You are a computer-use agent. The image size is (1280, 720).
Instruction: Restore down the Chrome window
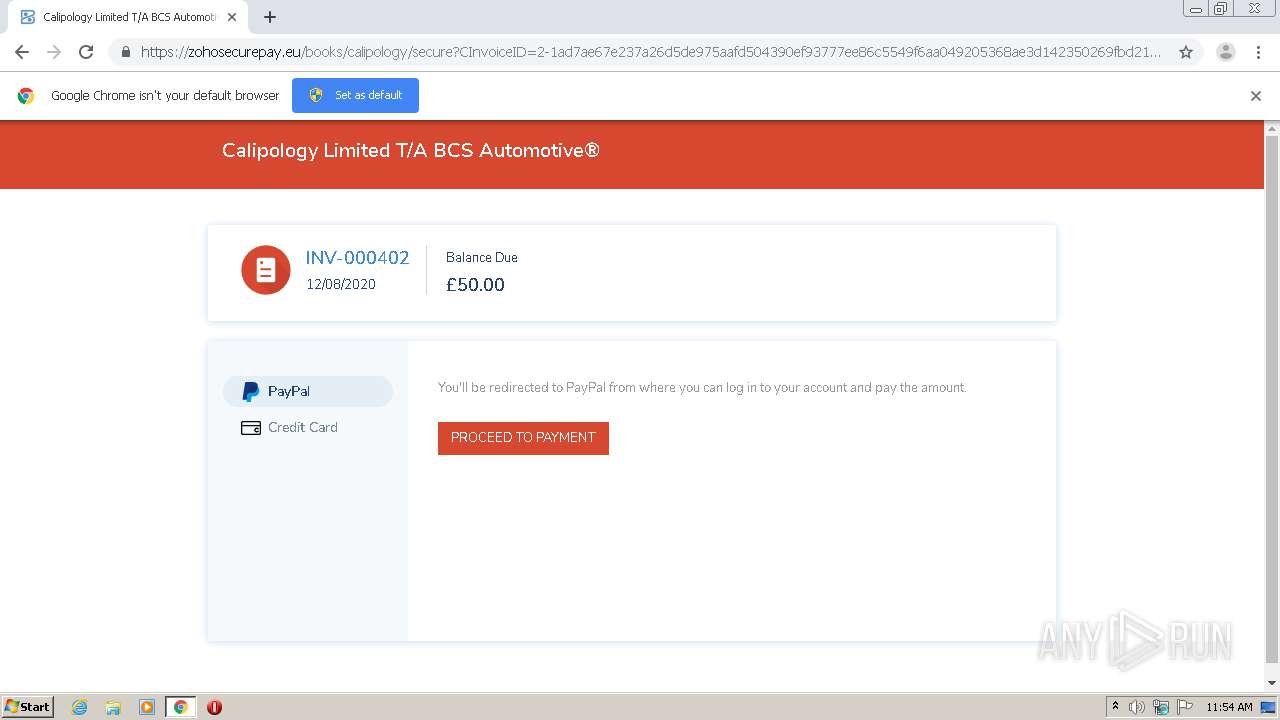[x=1221, y=9]
